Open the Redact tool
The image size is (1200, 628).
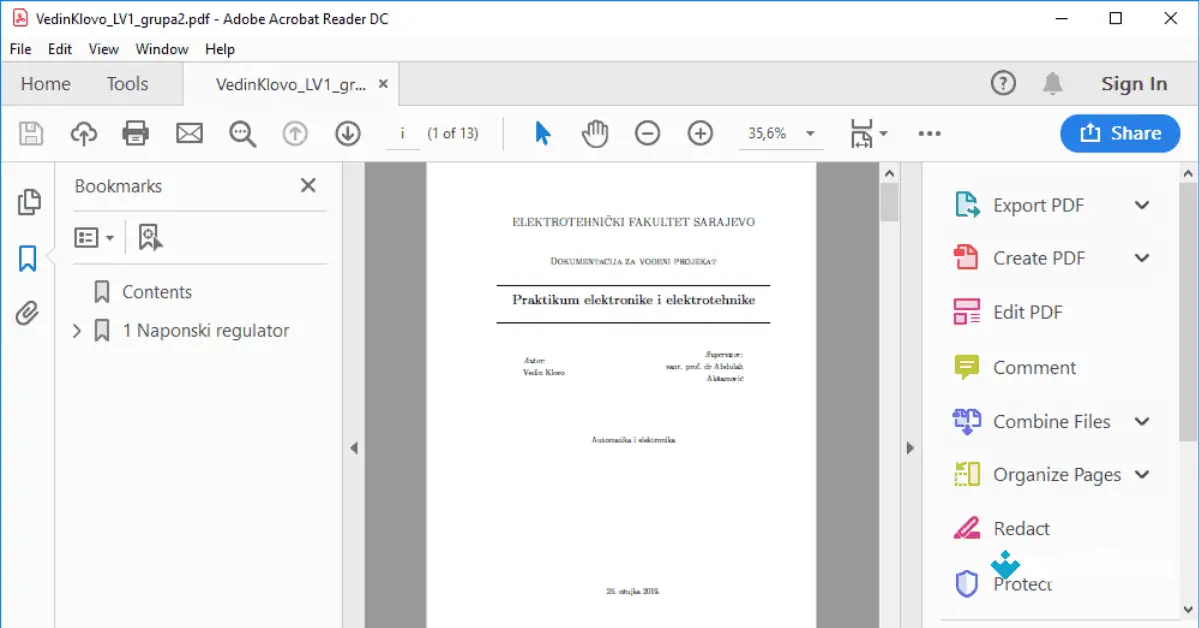point(1020,528)
